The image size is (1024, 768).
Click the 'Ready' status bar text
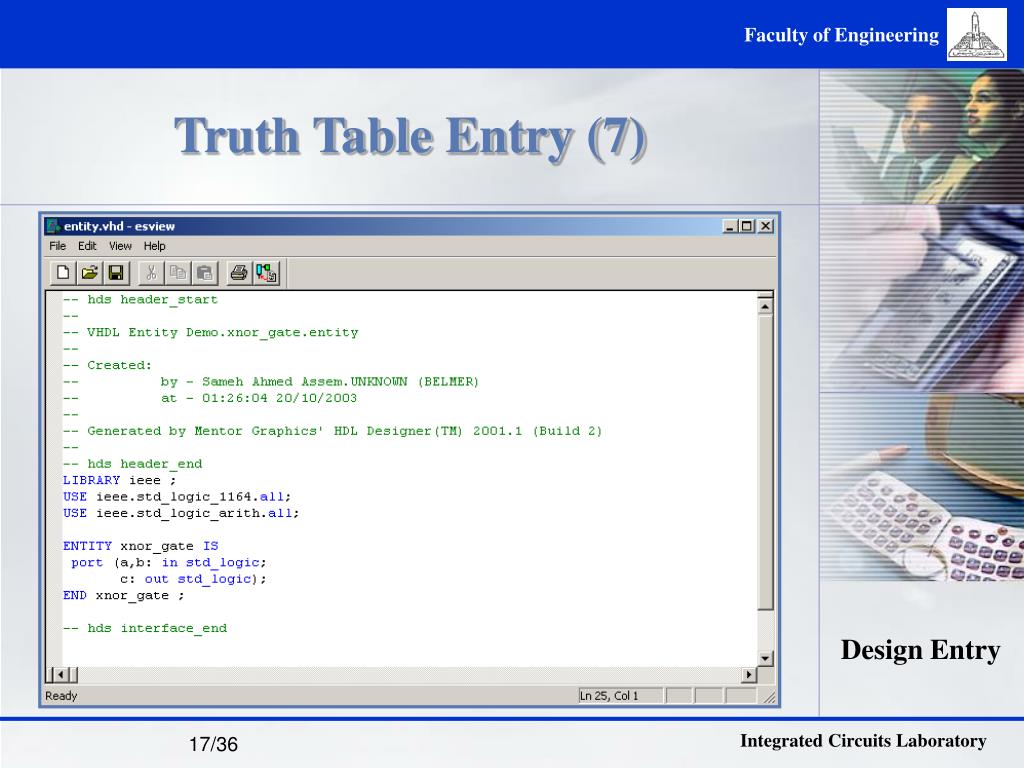(x=61, y=696)
